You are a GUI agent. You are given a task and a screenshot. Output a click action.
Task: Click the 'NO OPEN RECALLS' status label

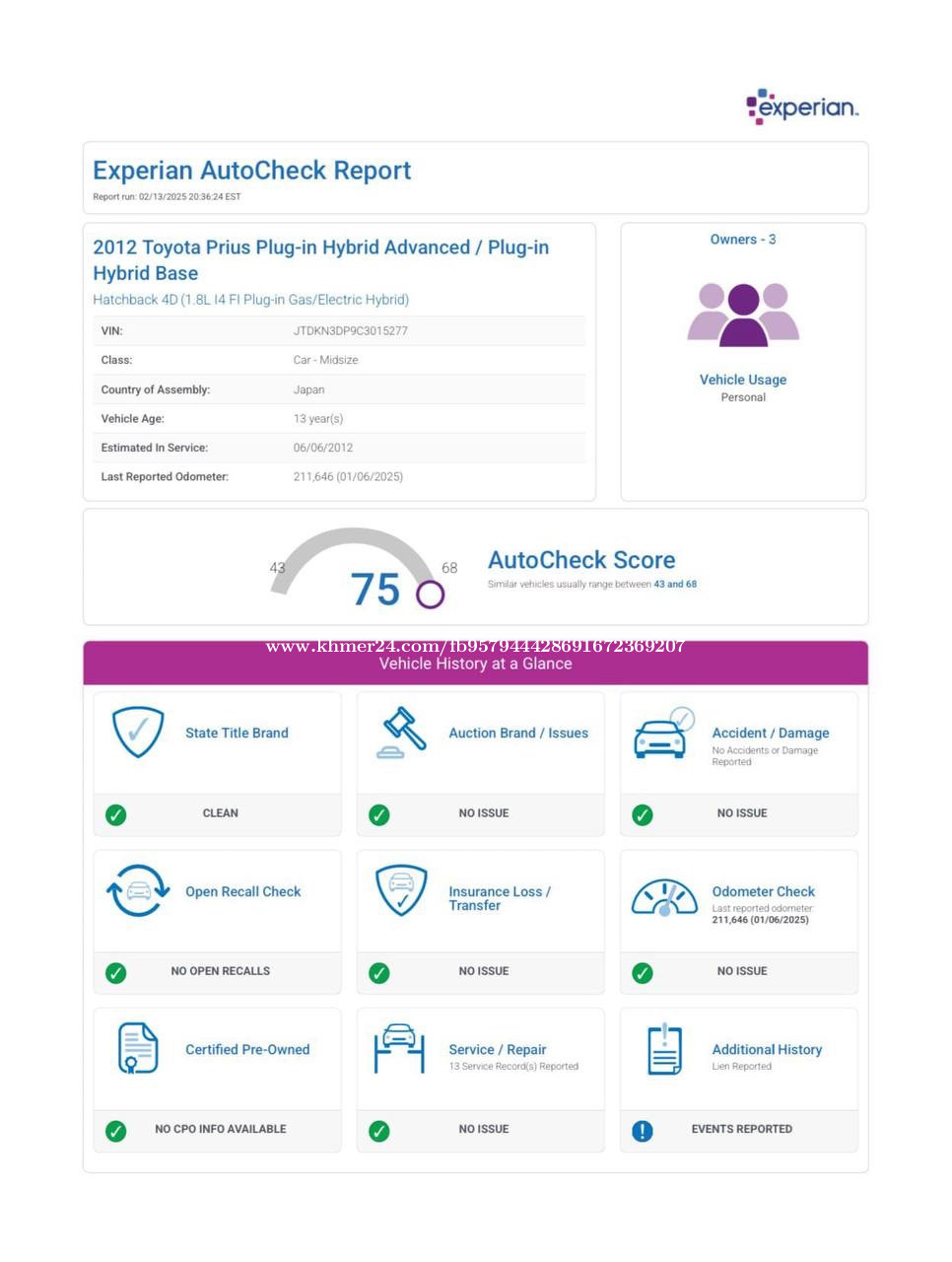220,972
